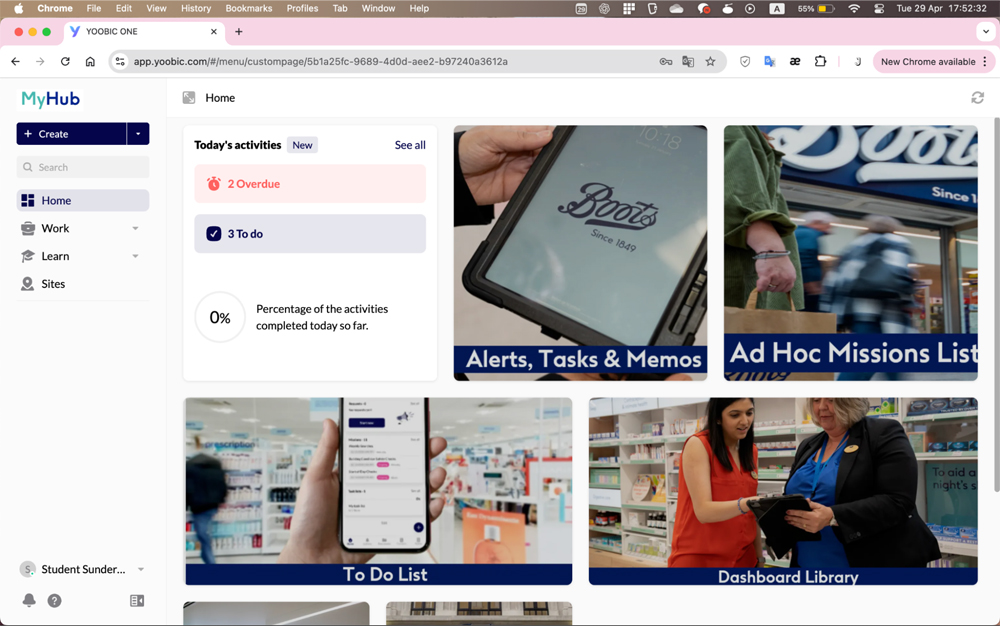Click the translate page icon in address bar

tap(688, 62)
